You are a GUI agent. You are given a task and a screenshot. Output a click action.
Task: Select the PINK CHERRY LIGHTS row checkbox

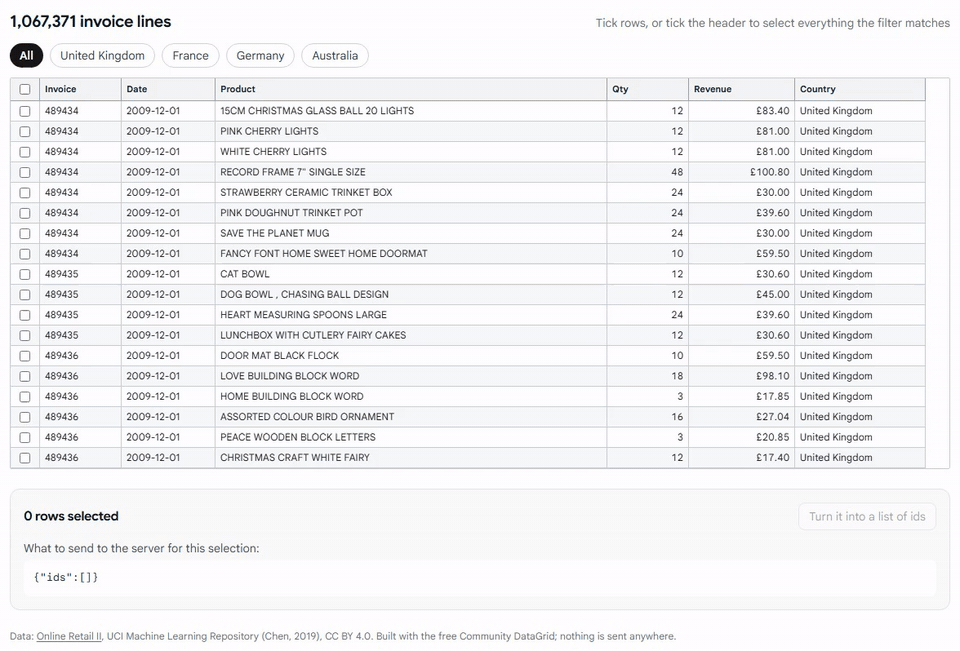(24, 131)
